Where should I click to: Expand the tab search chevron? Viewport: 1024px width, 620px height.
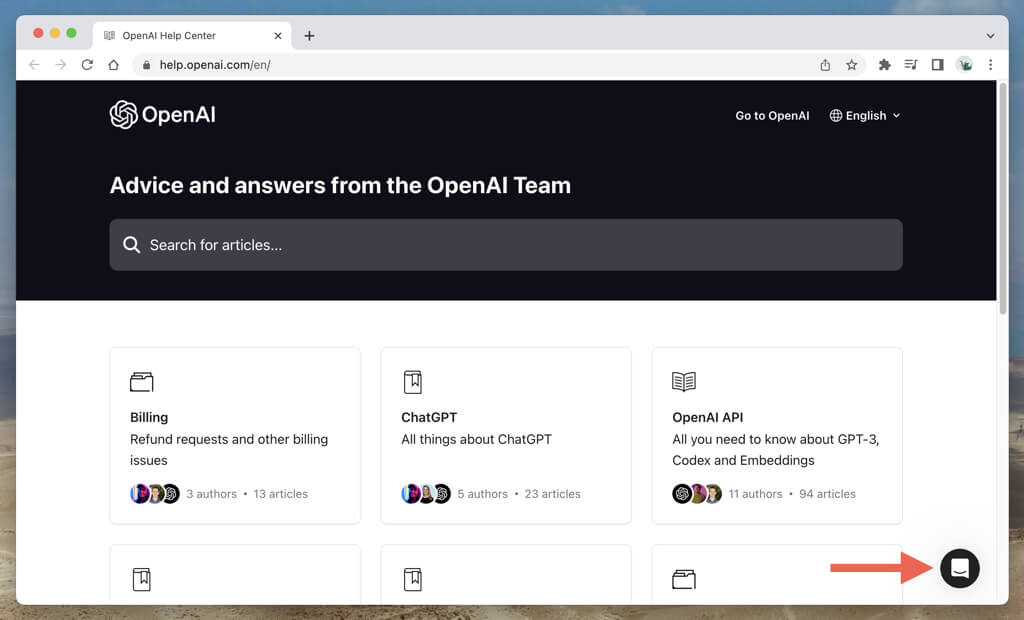click(x=990, y=35)
